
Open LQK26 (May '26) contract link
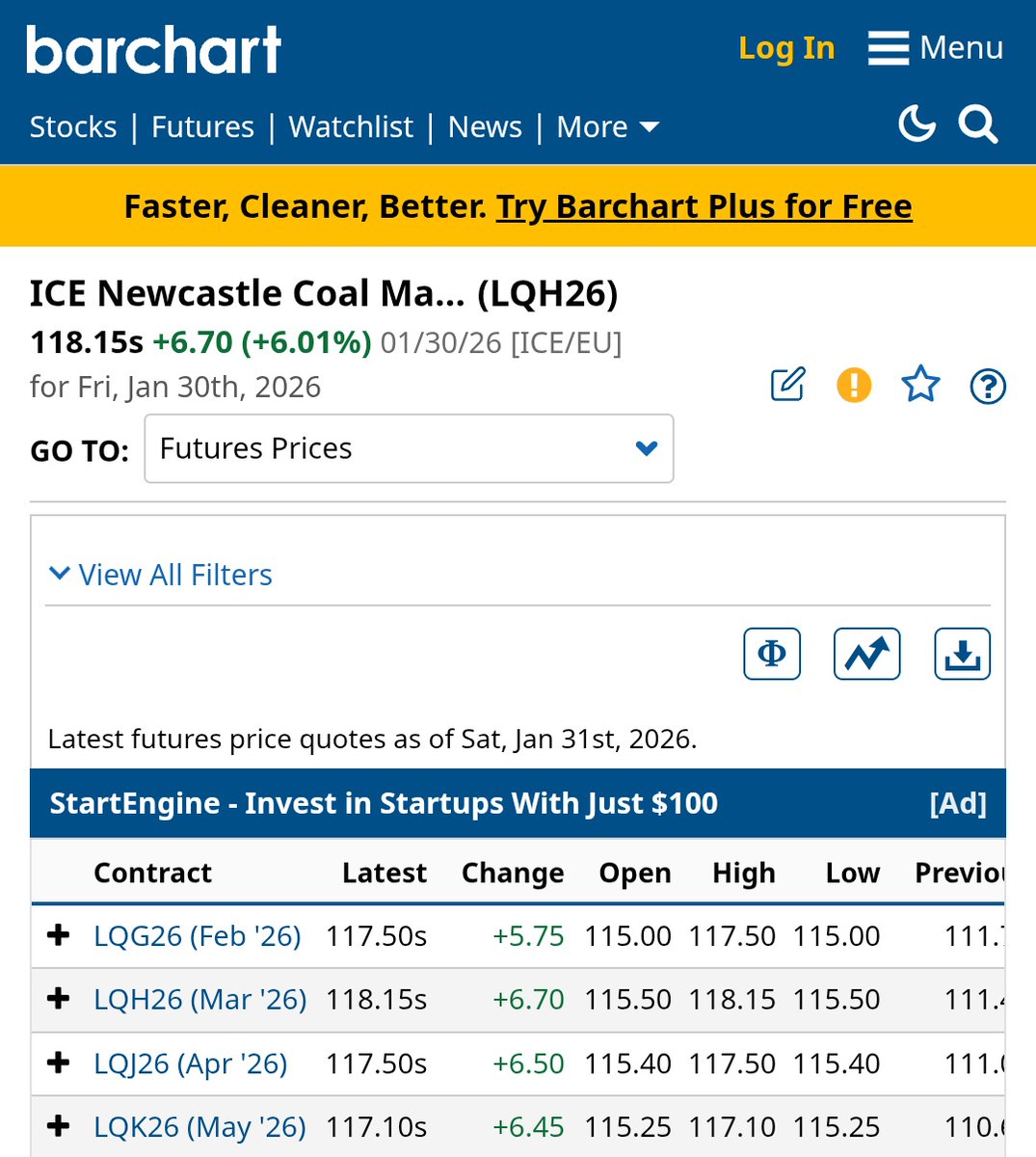tap(199, 1127)
